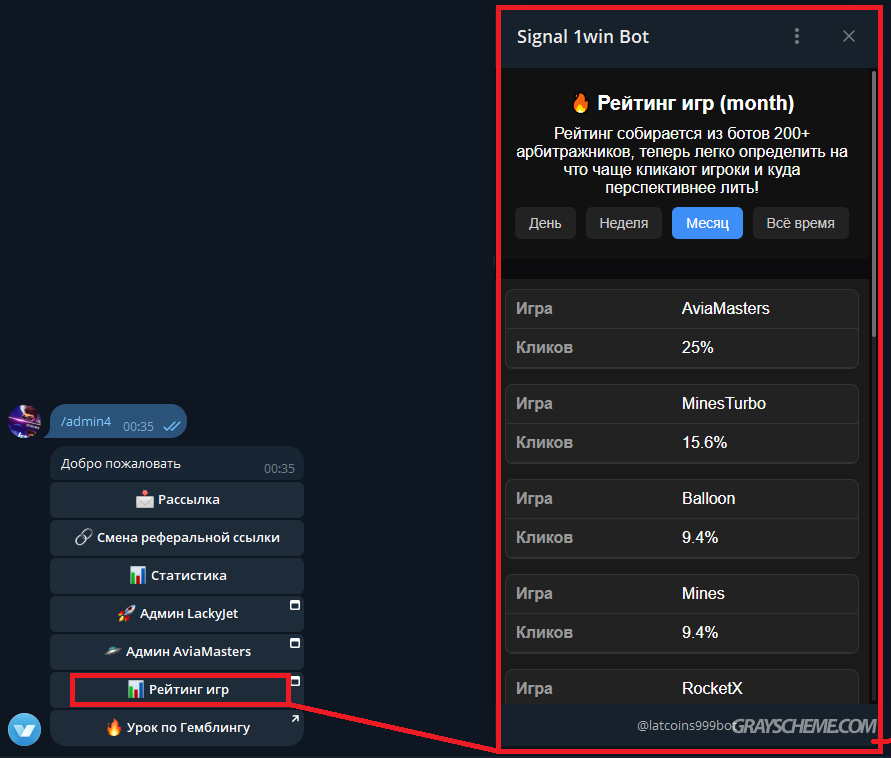Screen dimensions: 891x758
Task: Click the fire icon in Рейтинг игр heading
Action: (x=580, y=103)
